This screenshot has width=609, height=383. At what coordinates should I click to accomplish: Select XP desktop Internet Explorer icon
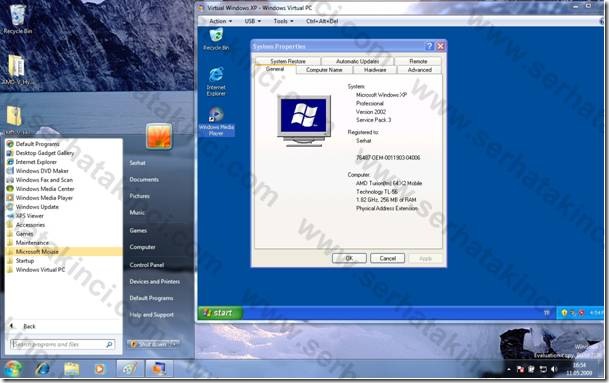[216, 82]
